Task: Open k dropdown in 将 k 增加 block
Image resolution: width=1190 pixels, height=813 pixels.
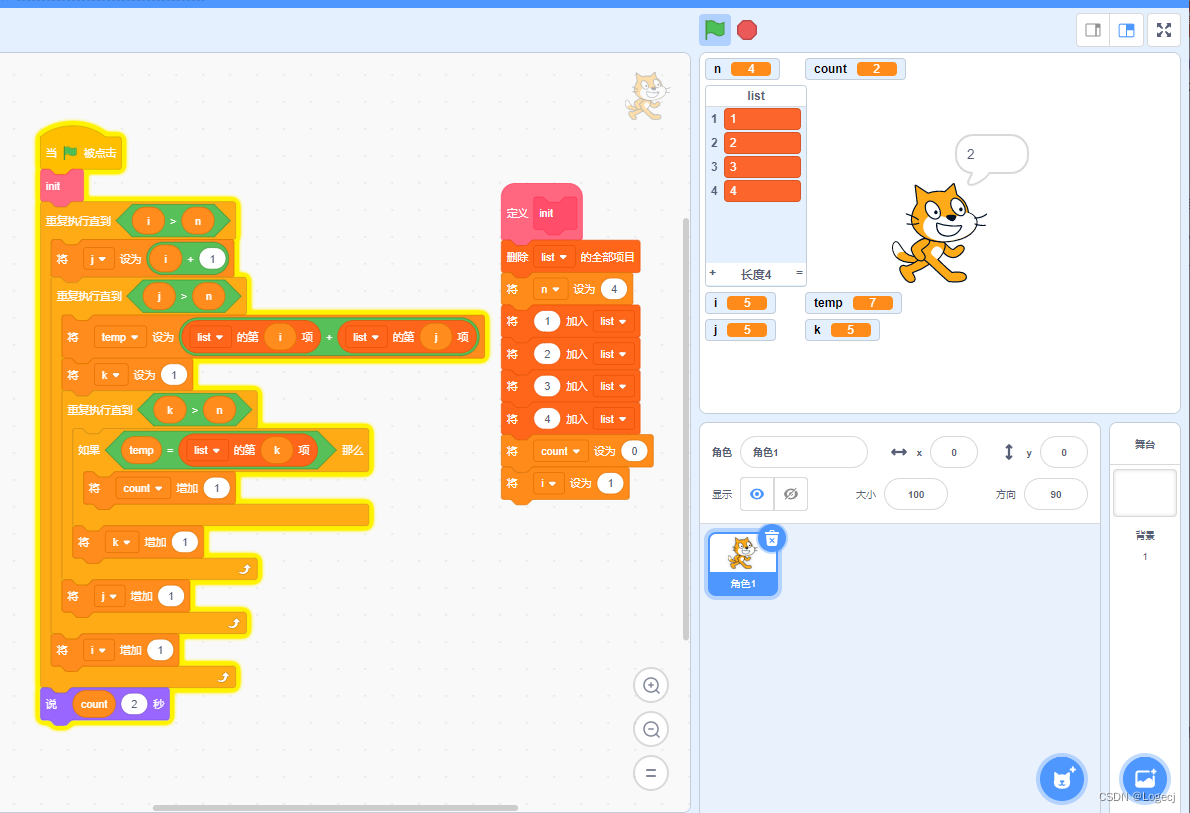Action: click(121, 542)
